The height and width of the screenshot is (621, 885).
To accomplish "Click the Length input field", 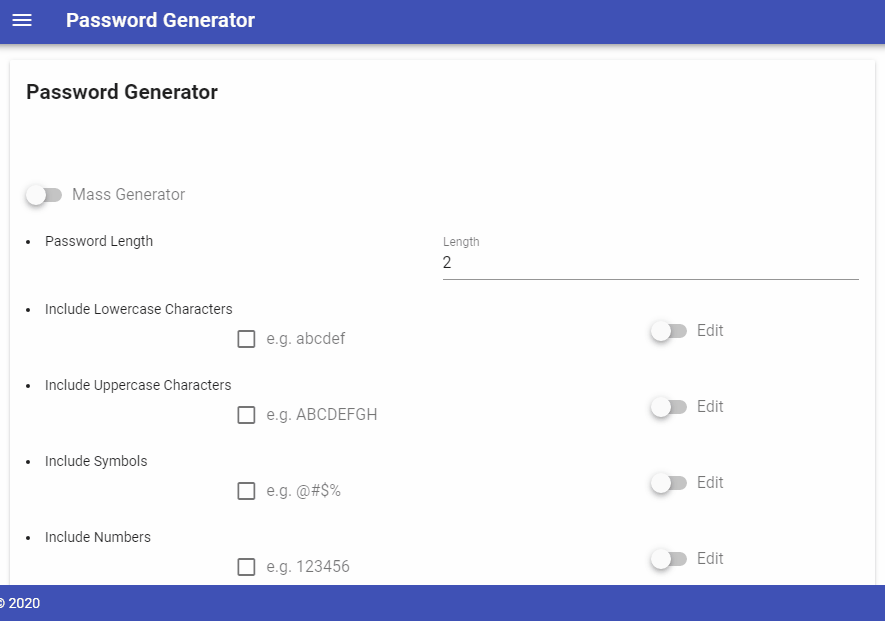I will coord(650,263).
